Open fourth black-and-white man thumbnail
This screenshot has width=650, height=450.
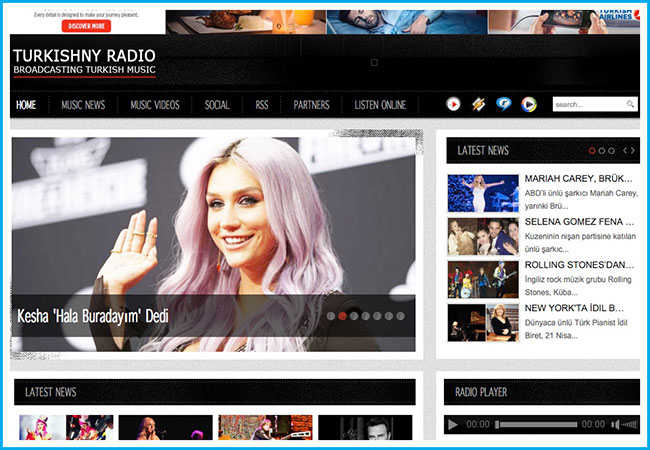[x=365, y=427]
